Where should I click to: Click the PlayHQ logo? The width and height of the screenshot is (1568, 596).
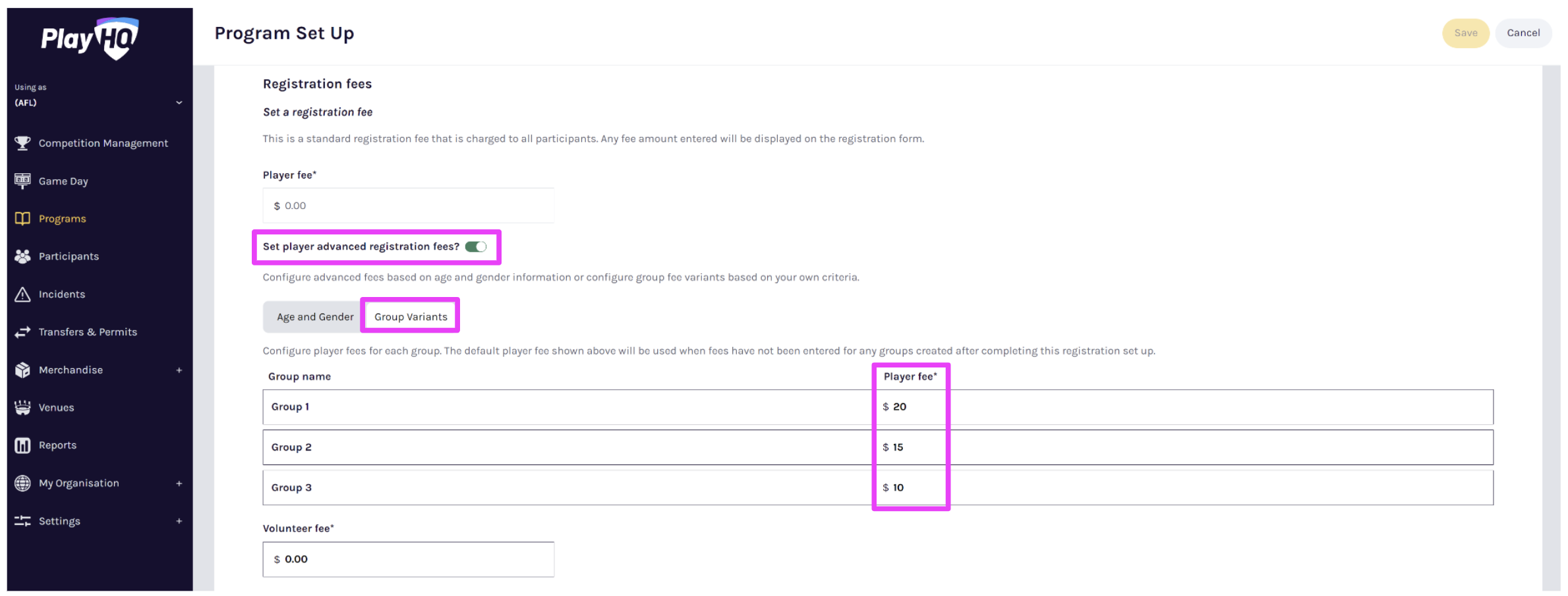tap(90, 39)
